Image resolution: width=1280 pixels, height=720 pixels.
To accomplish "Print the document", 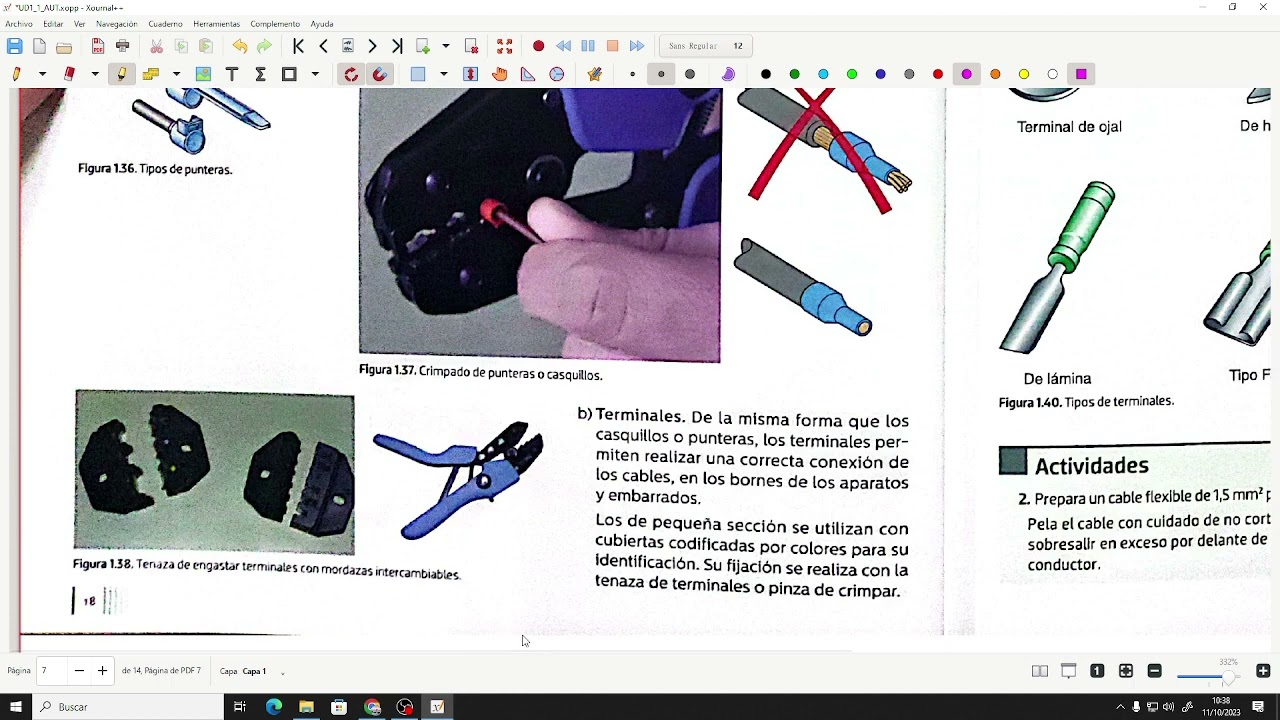I will point(123,46).
